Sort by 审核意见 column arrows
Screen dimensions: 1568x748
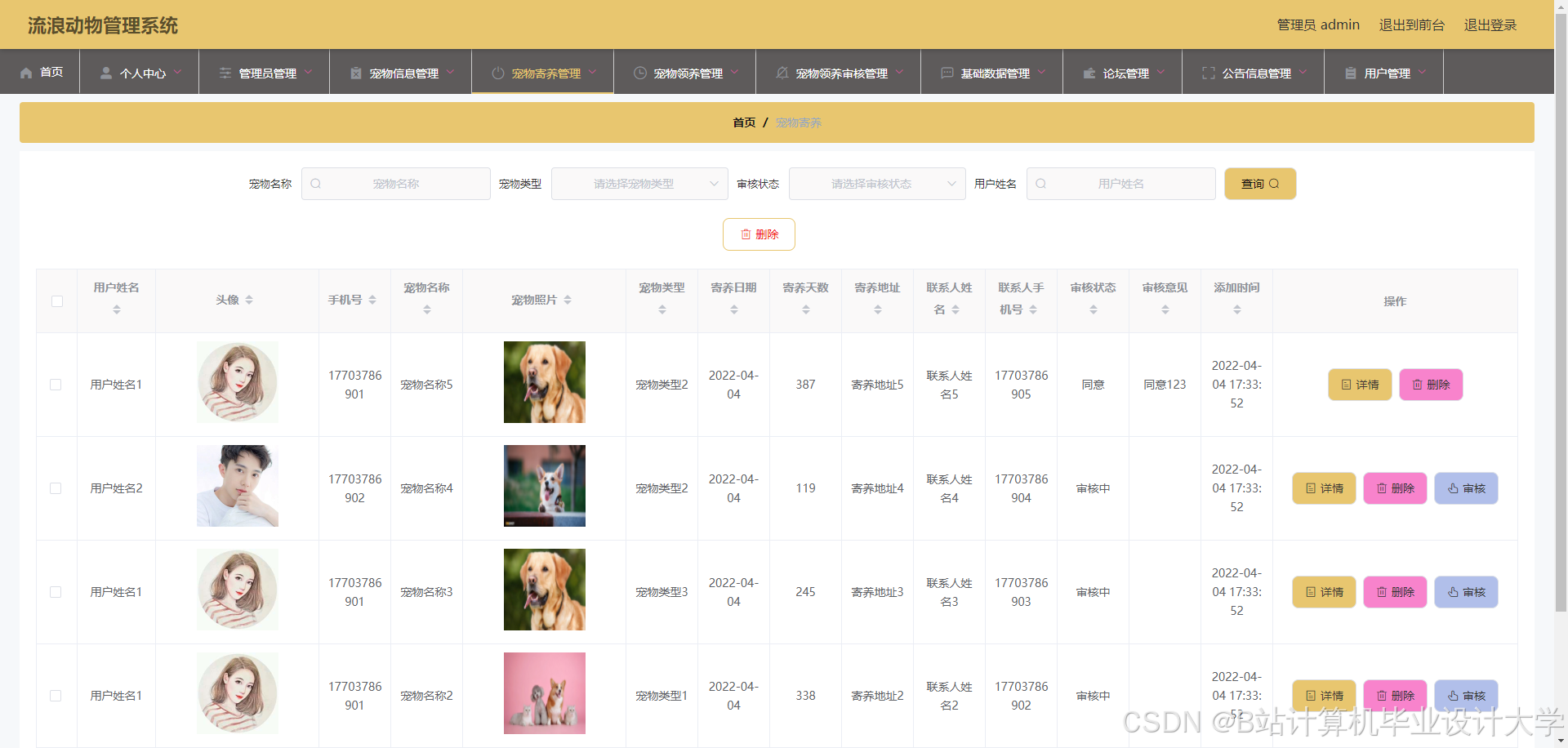(x=1165, y=309)
